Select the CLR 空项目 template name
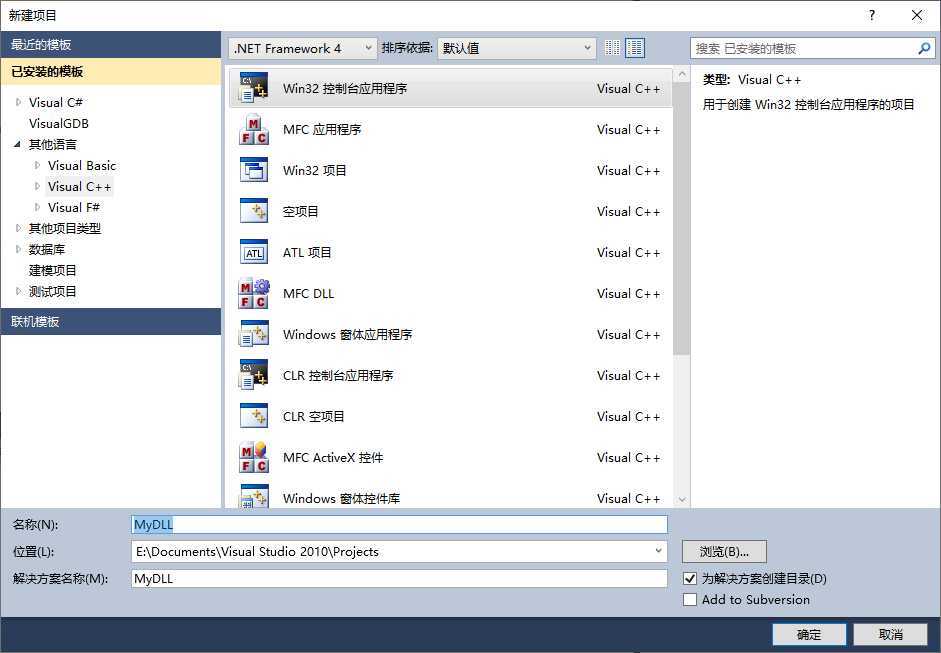The height and width of the screenshot is (653, 941). click(x=314, y=417)
